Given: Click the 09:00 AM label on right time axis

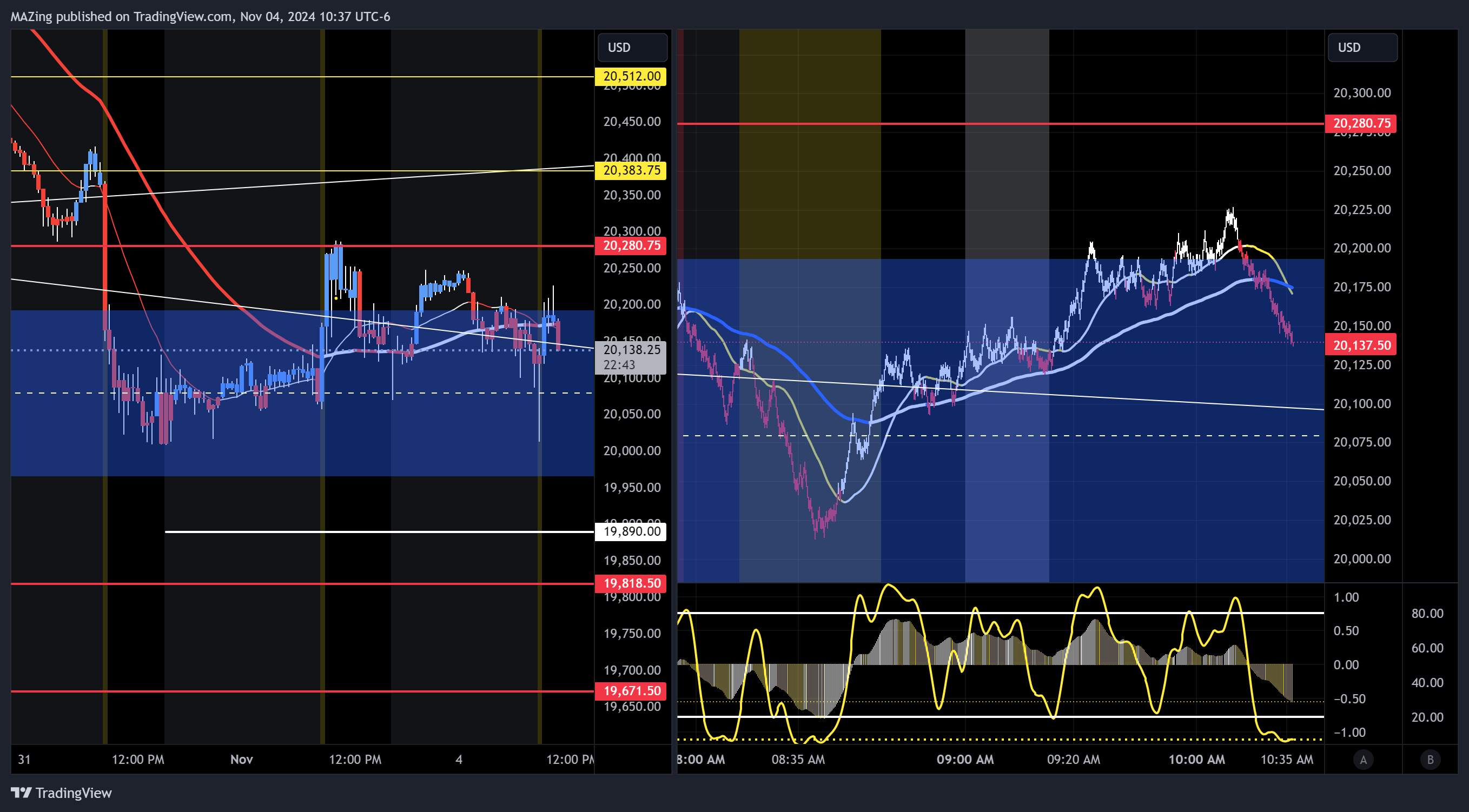Looking at the screenshot, I should pos(965,760).
